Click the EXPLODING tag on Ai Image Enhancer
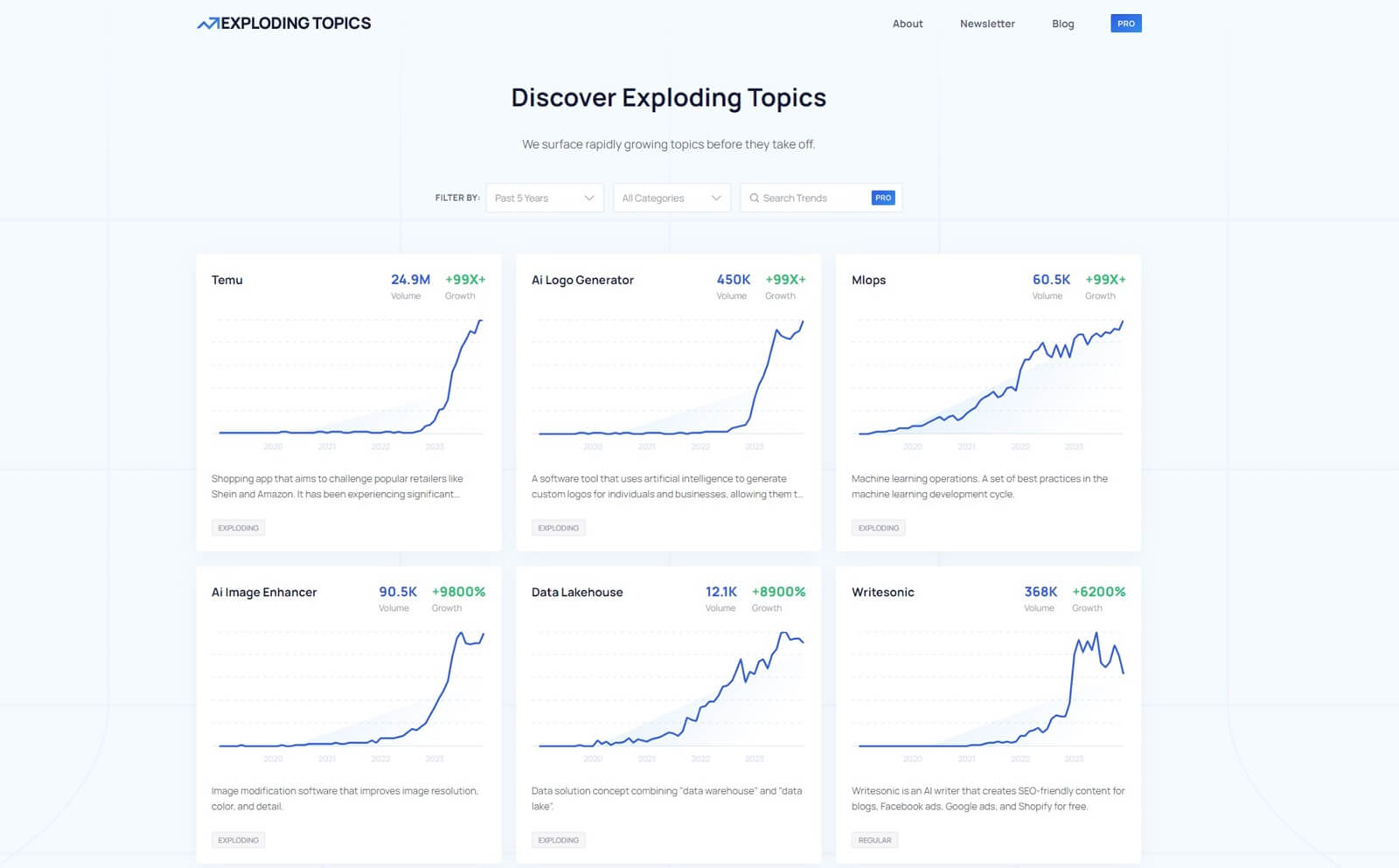Image resolution: width=1399 pixels, height=868 pixels. click(x=238, y=840)
